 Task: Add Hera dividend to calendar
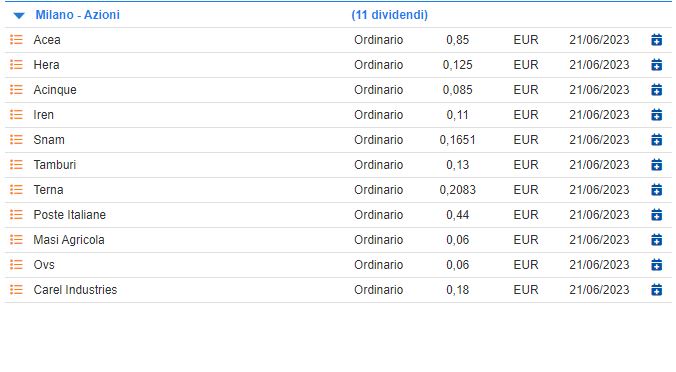tap(656, 65)
